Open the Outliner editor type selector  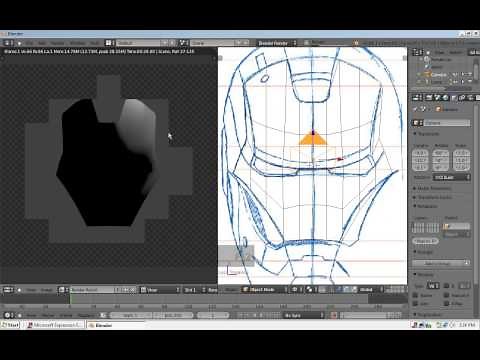[417, 52]
